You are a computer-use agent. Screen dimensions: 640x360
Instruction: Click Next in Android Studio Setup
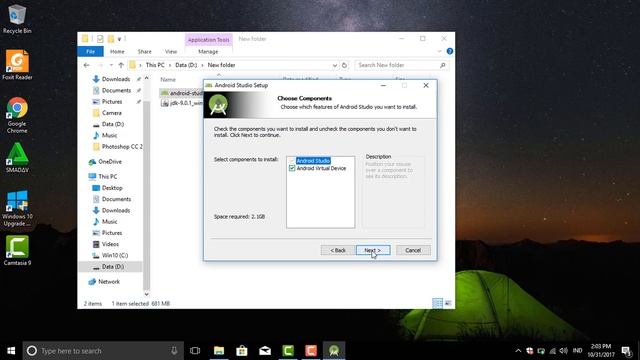(x=373, y=250)
